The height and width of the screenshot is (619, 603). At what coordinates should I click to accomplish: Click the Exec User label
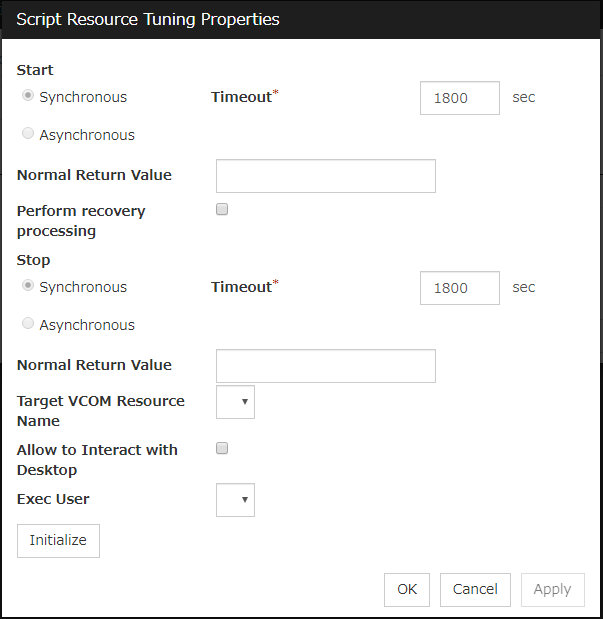pyautogui.click(x=53, y=499)
